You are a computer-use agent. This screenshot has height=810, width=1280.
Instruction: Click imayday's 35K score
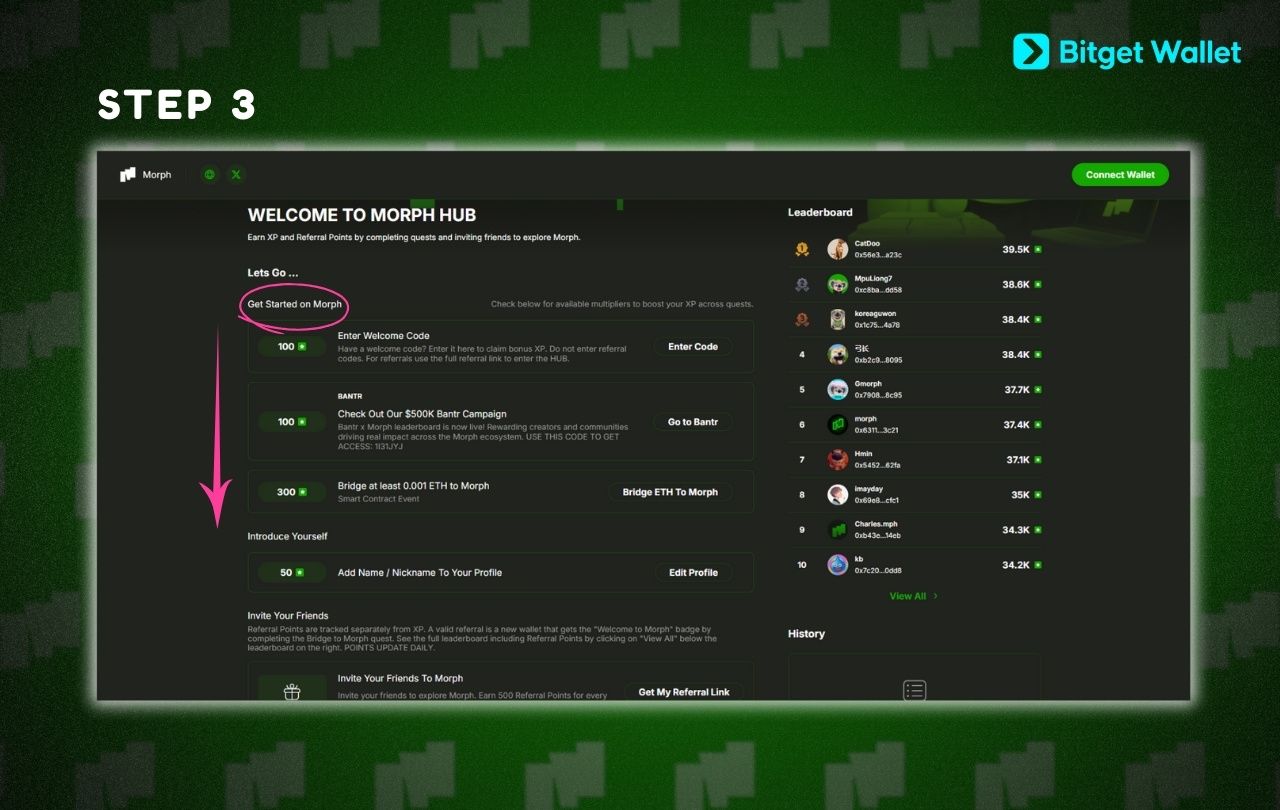pyautogui.click(x=1020, y=495)
